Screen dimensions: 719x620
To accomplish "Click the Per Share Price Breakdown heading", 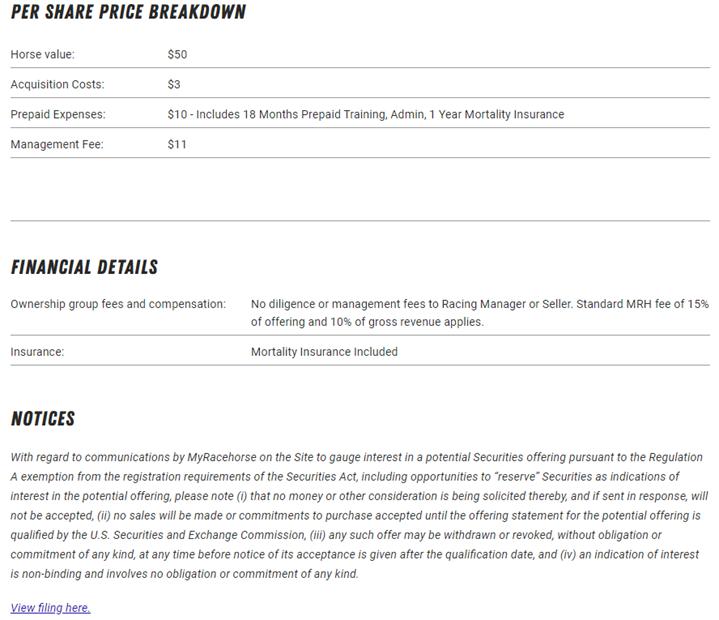I will point(128,13).
